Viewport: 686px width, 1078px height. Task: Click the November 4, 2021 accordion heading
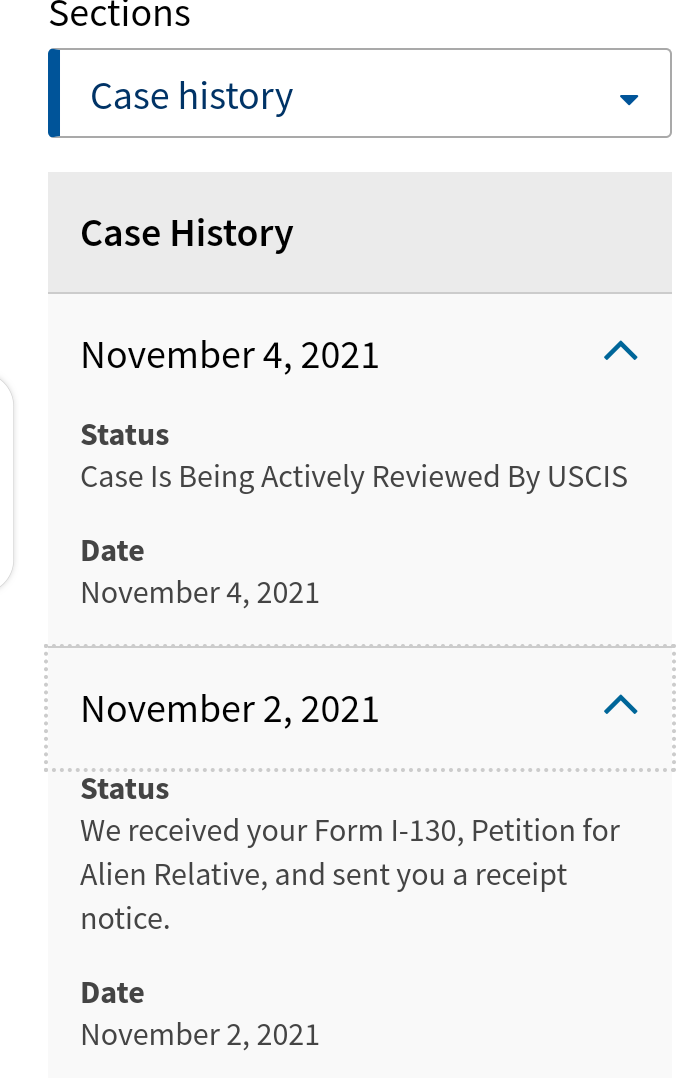pos(230,355)
